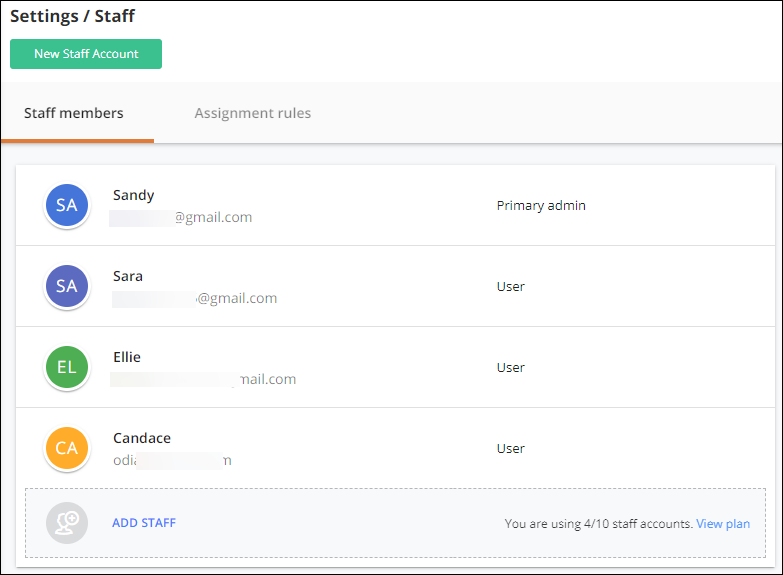This screenshot has width=783, height=575.
Task: Click the name Ellie
Action: [x=127, y=357]
